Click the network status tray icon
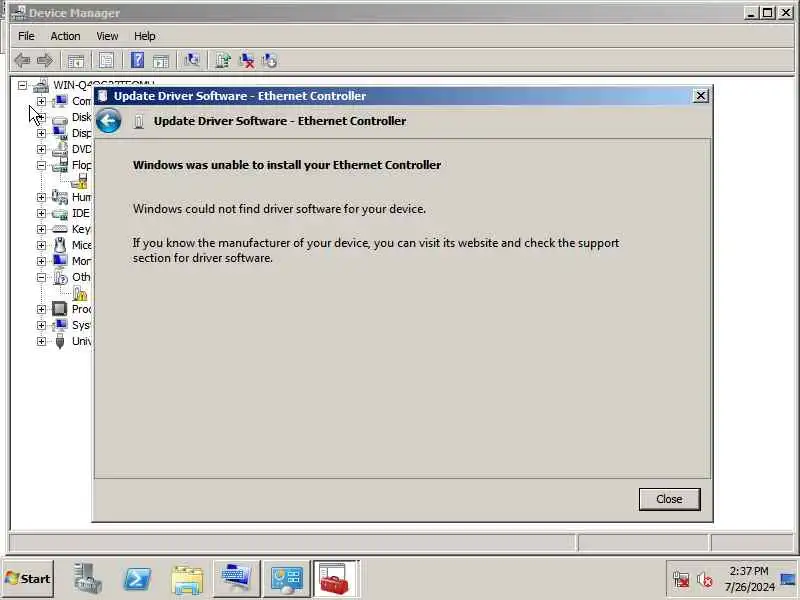Image resolution: width=800 pixels, height=600 pixels. click(681, 579)
